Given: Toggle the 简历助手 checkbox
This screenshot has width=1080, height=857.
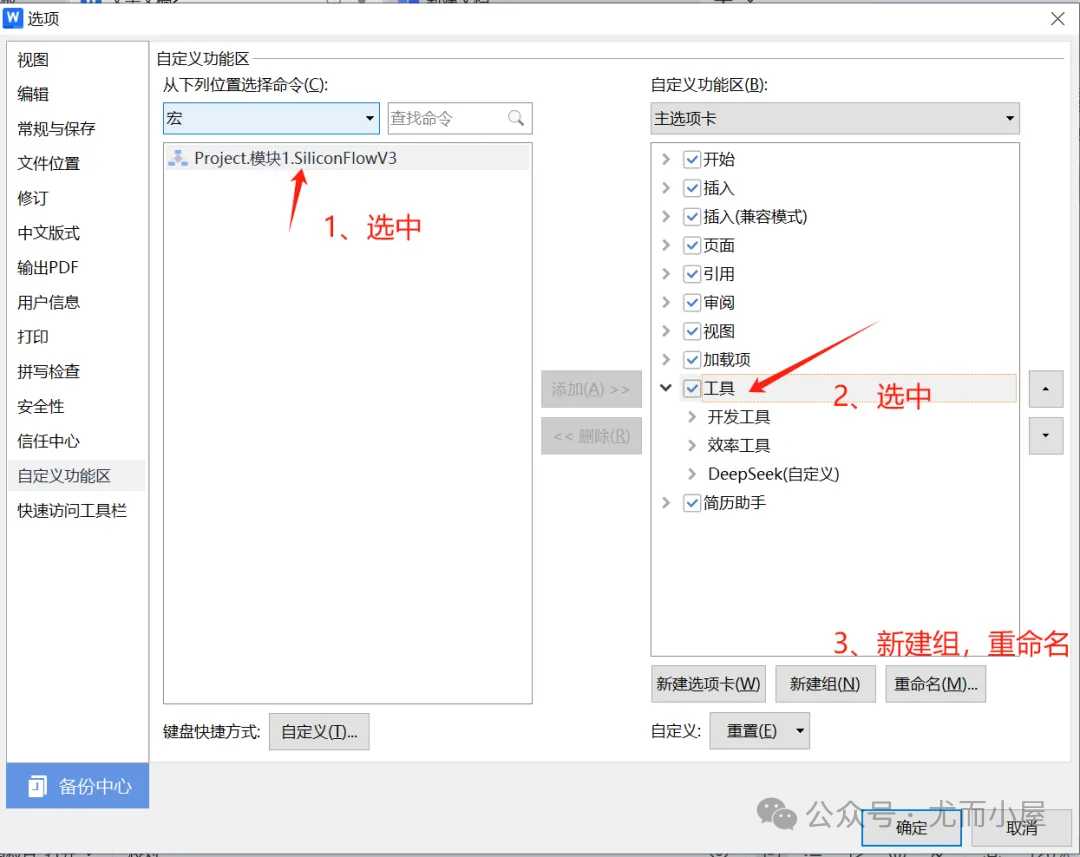Looking at the screenshot, I should tap(692, 503).
